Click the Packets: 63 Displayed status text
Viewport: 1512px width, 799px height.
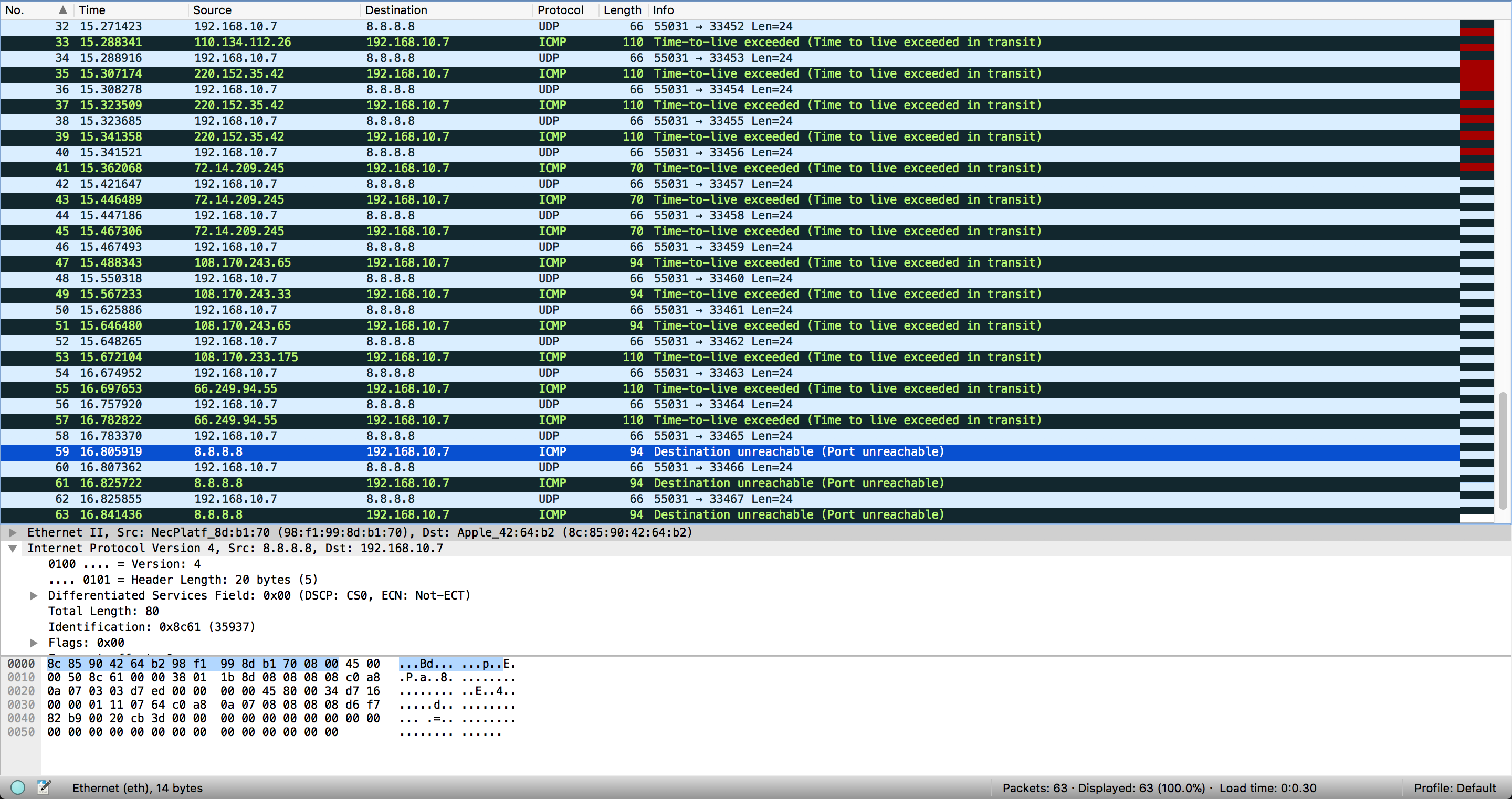click(x=1104, y=788)
